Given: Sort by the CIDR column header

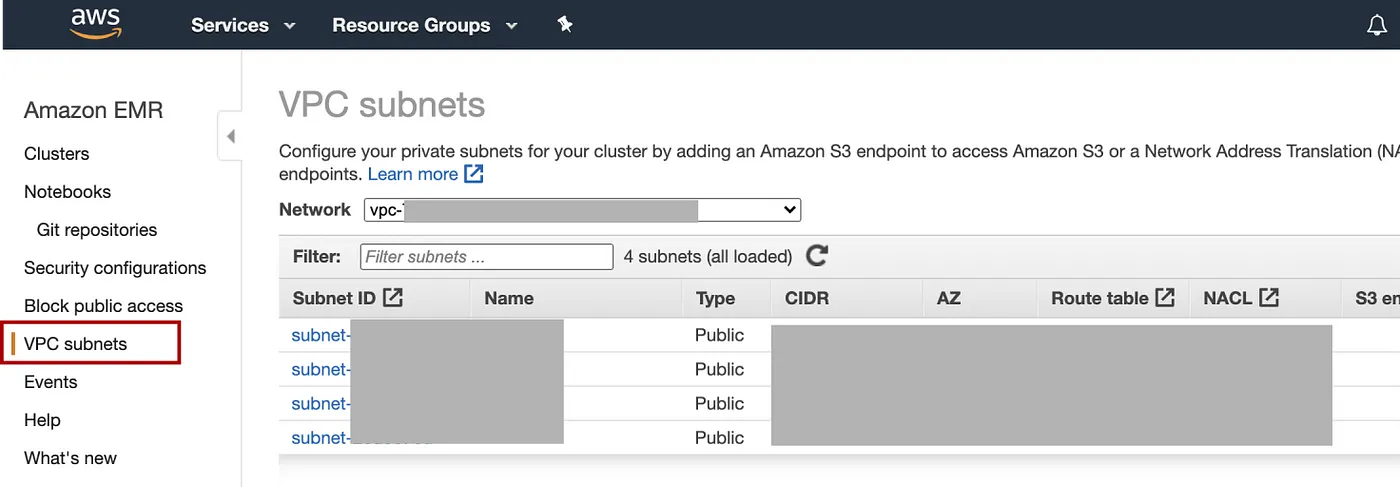Looking at the screenshot, I should point(807,298).
